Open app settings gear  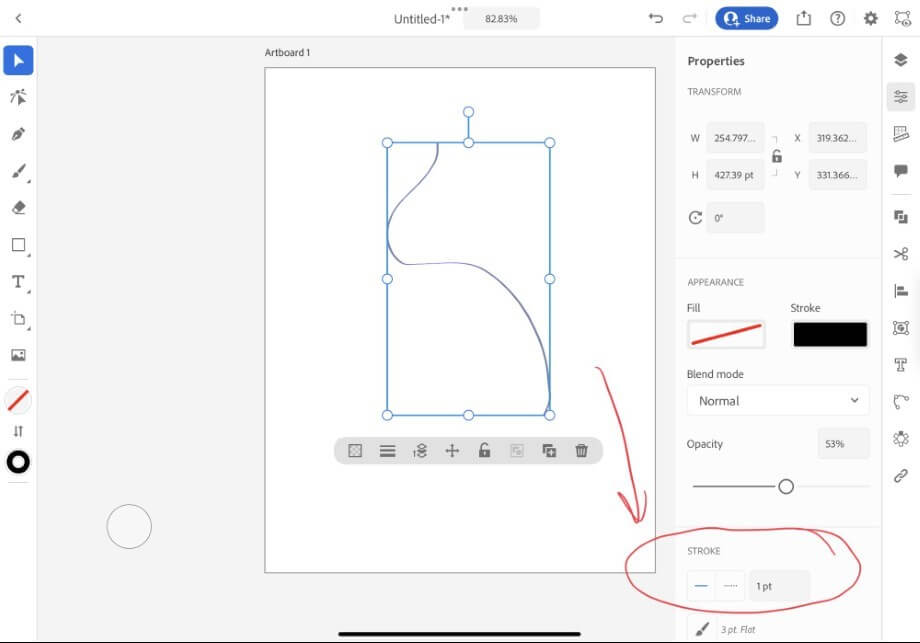tap(871, 18)
